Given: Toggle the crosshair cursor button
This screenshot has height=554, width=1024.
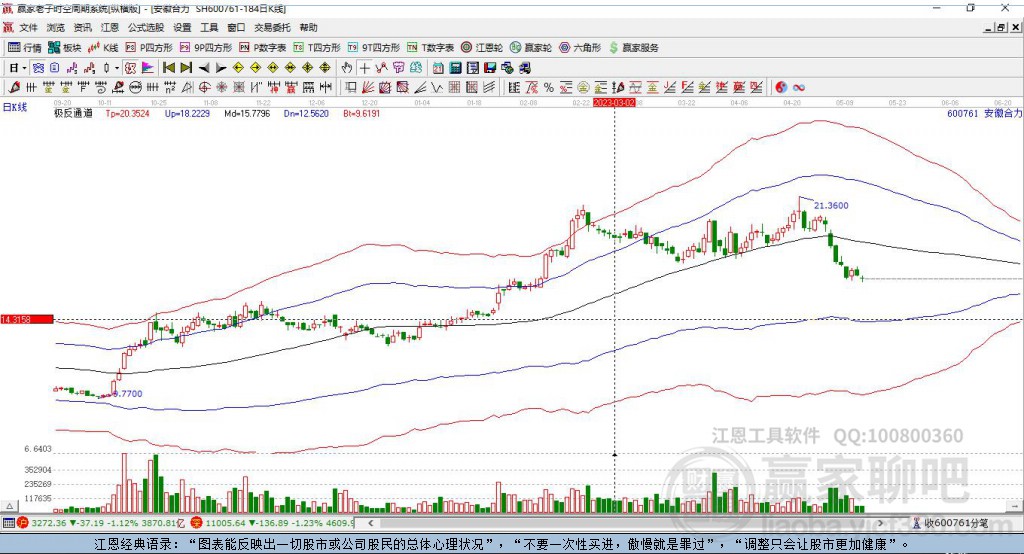Looking at the screenshot, I should [364, 68].
